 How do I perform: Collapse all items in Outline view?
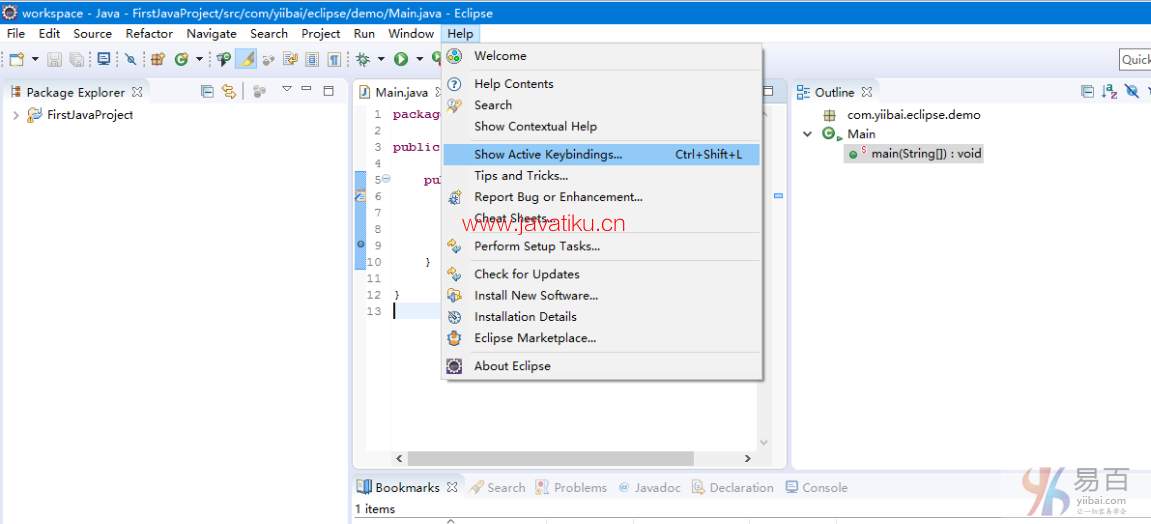(x=1087, y=92)
